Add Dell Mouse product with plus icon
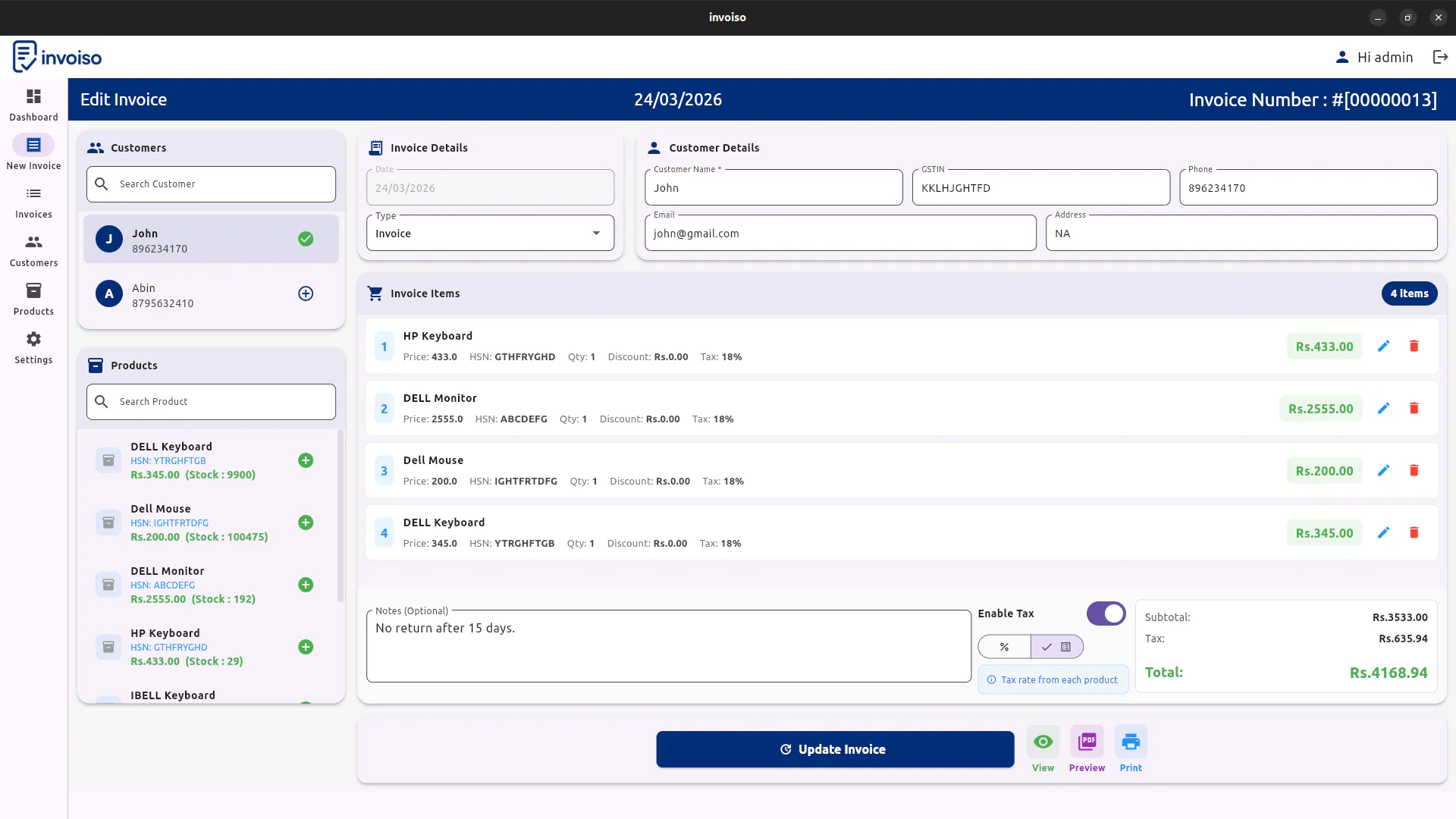 tap(306, 522)
